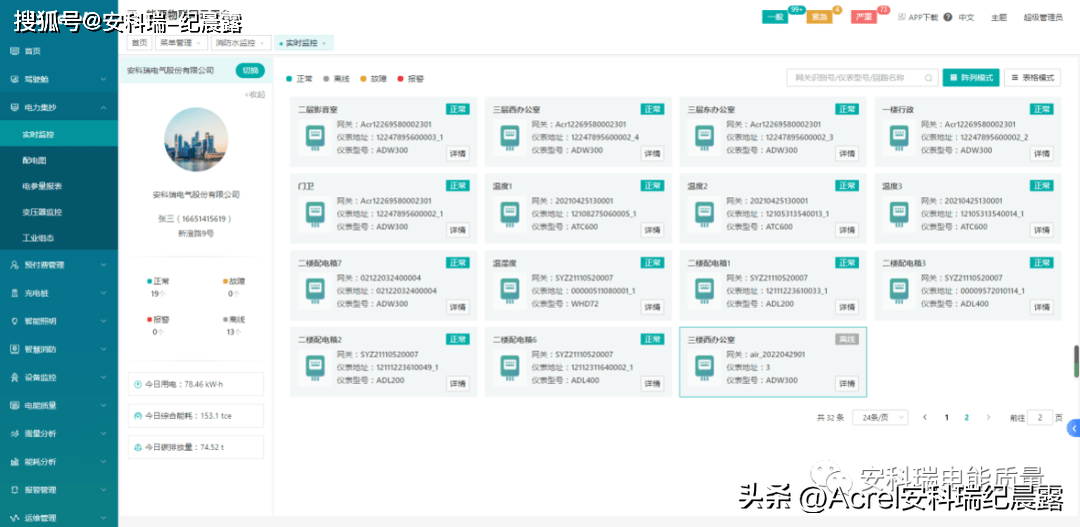The height and width of the screenshot is (527, 1080).
Task: Click the 一般 alarm badge
Action: coord(775,17)
